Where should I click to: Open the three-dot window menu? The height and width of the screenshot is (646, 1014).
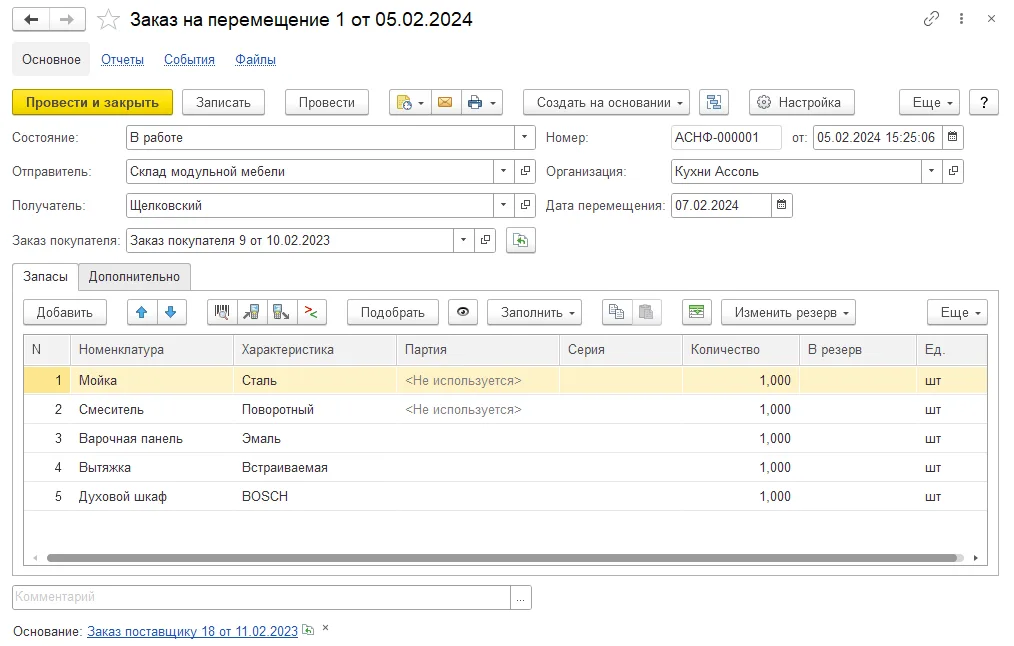pos(962,19)
